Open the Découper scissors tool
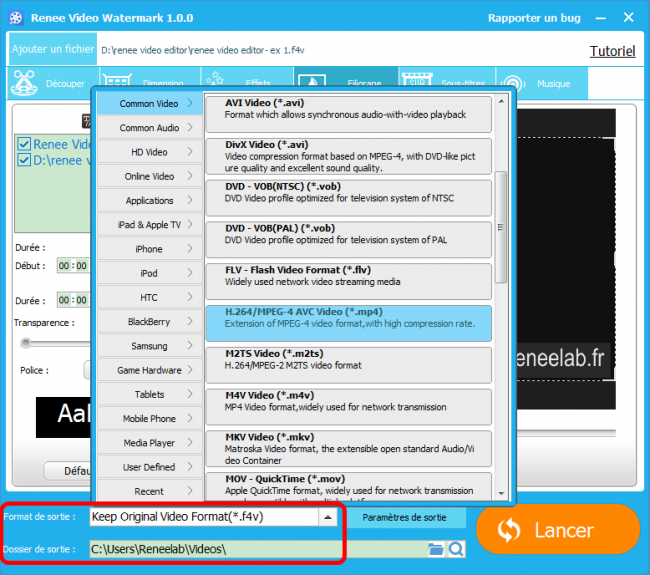This screenshot has width=650, height=575. tap(52, 82)
